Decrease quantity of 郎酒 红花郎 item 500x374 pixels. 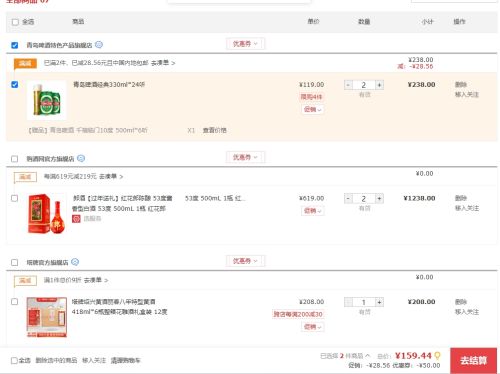pyautogui.click(x=348, y=199)
